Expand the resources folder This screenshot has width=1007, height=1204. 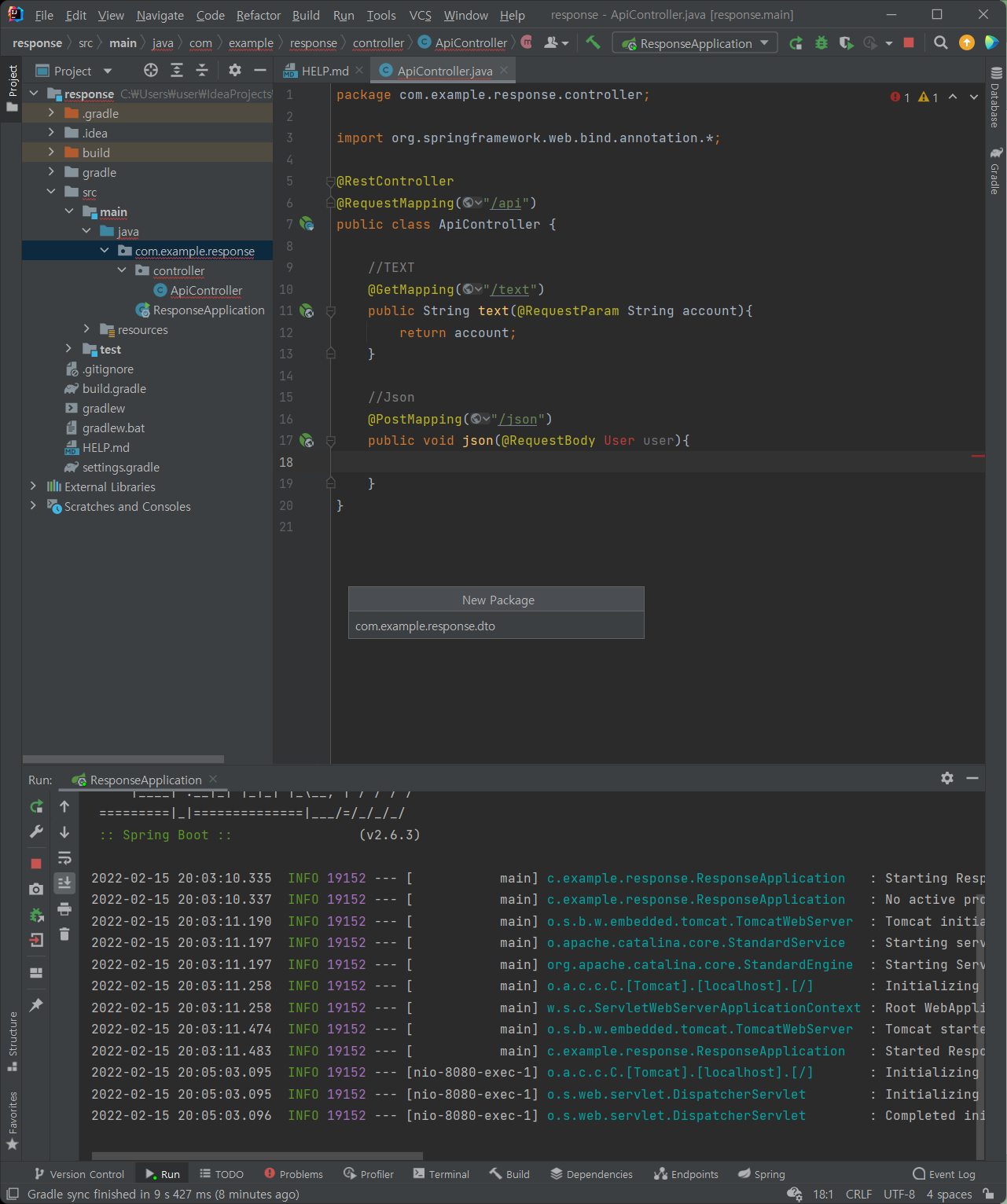click(86, 329)
